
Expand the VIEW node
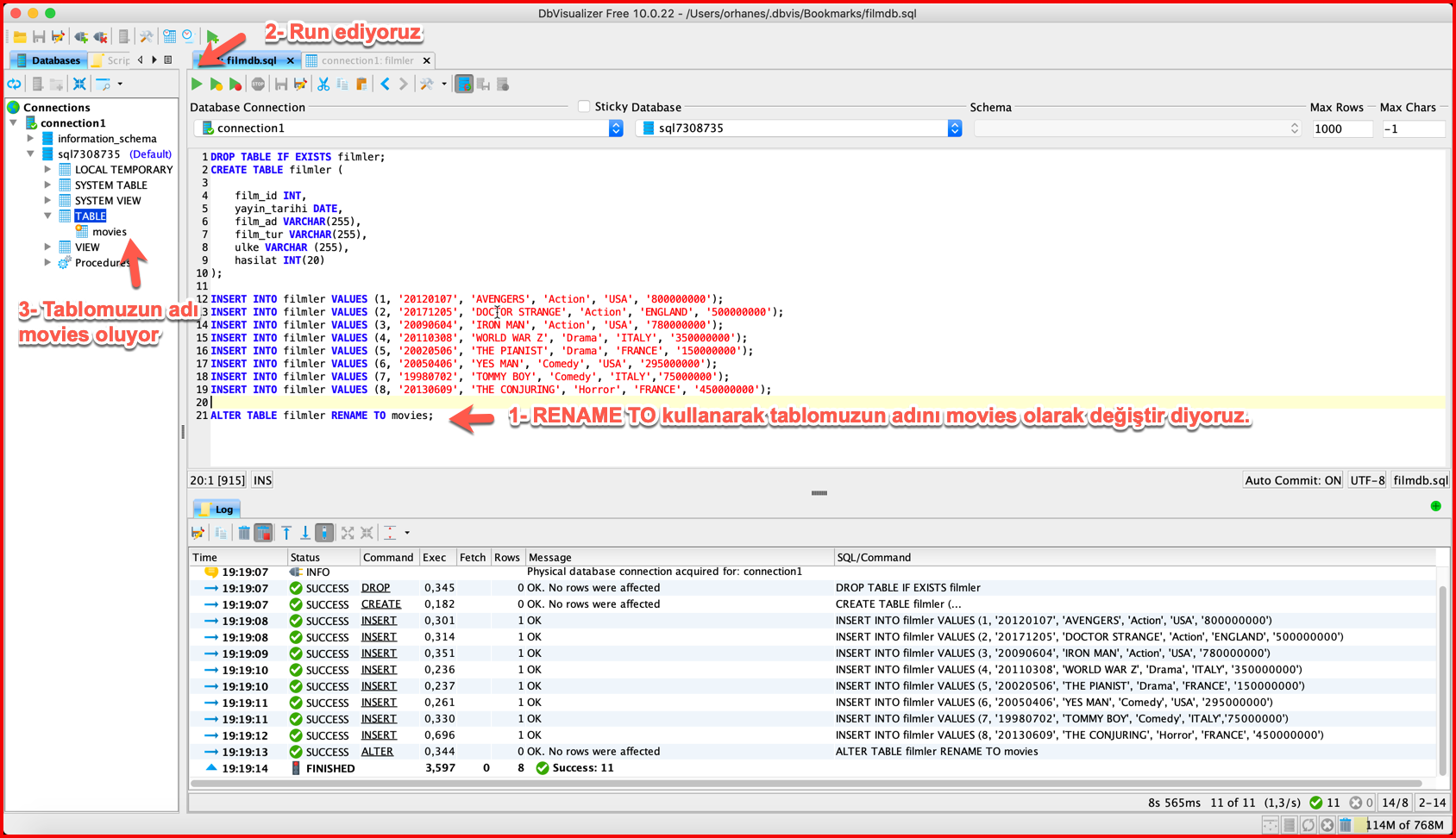pos(48,247)
